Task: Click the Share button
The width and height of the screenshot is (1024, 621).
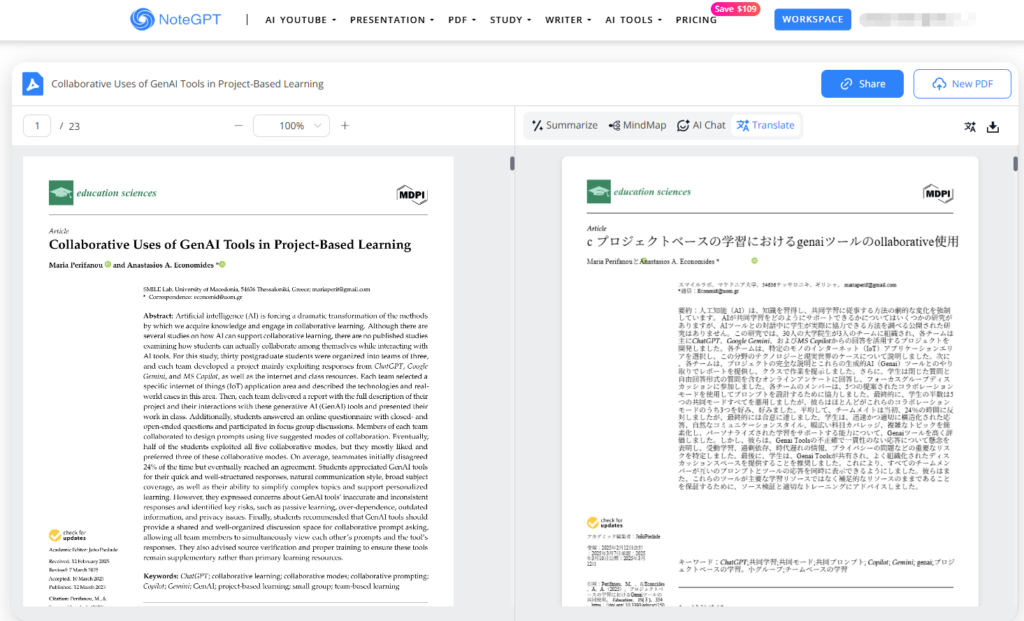Action: (x=861, y=83)
